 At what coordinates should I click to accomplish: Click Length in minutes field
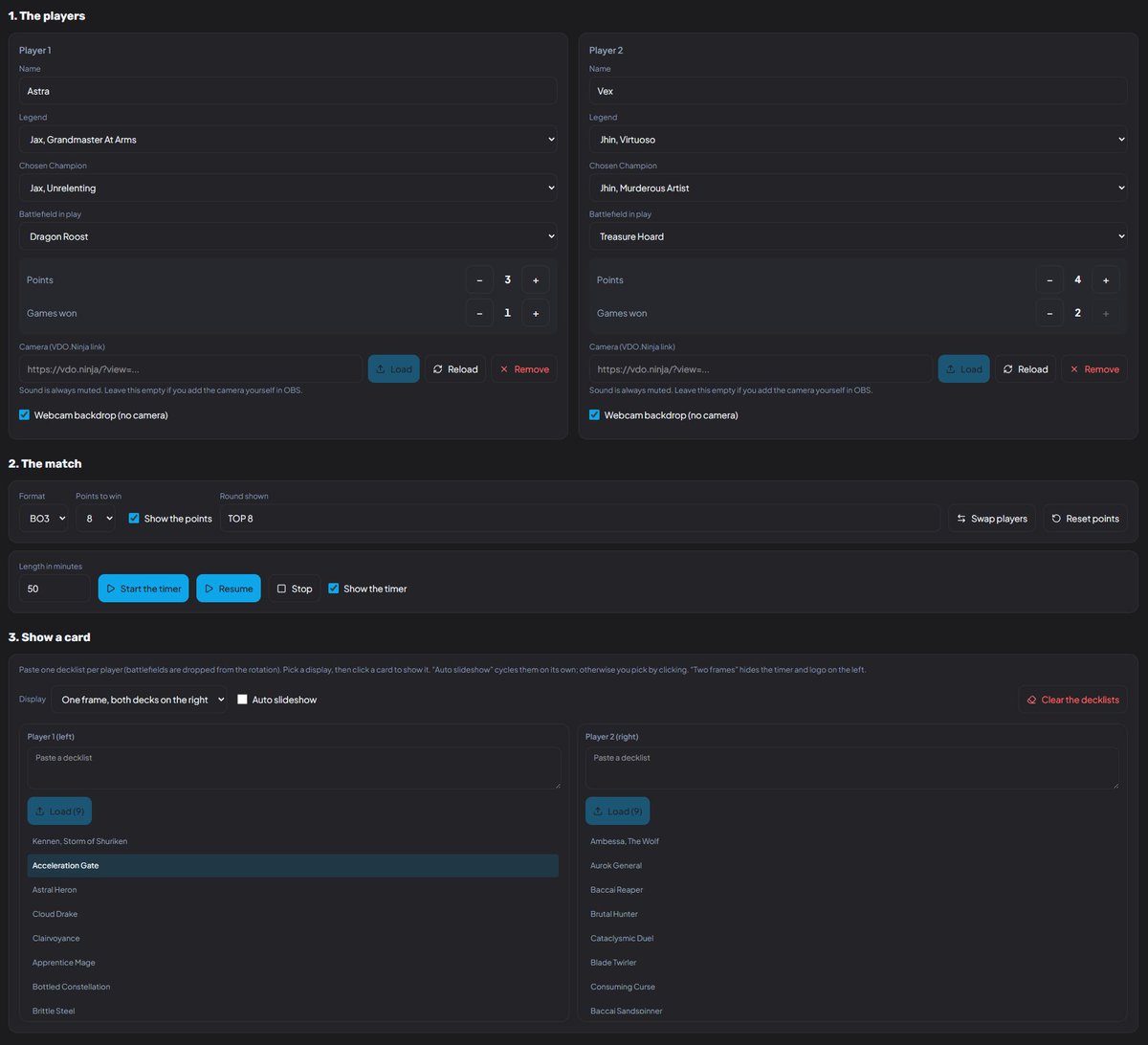[55, 589]
